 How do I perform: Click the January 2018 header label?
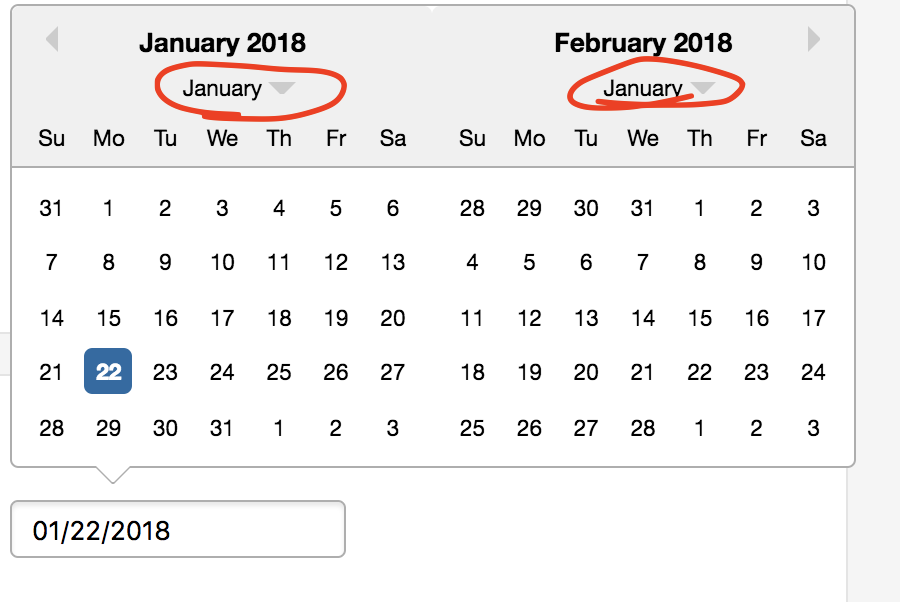pos(222,43)
